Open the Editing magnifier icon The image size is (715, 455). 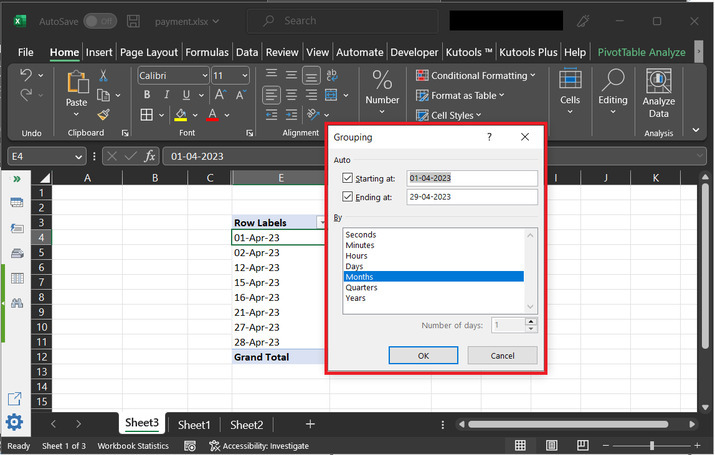[613, 80]
